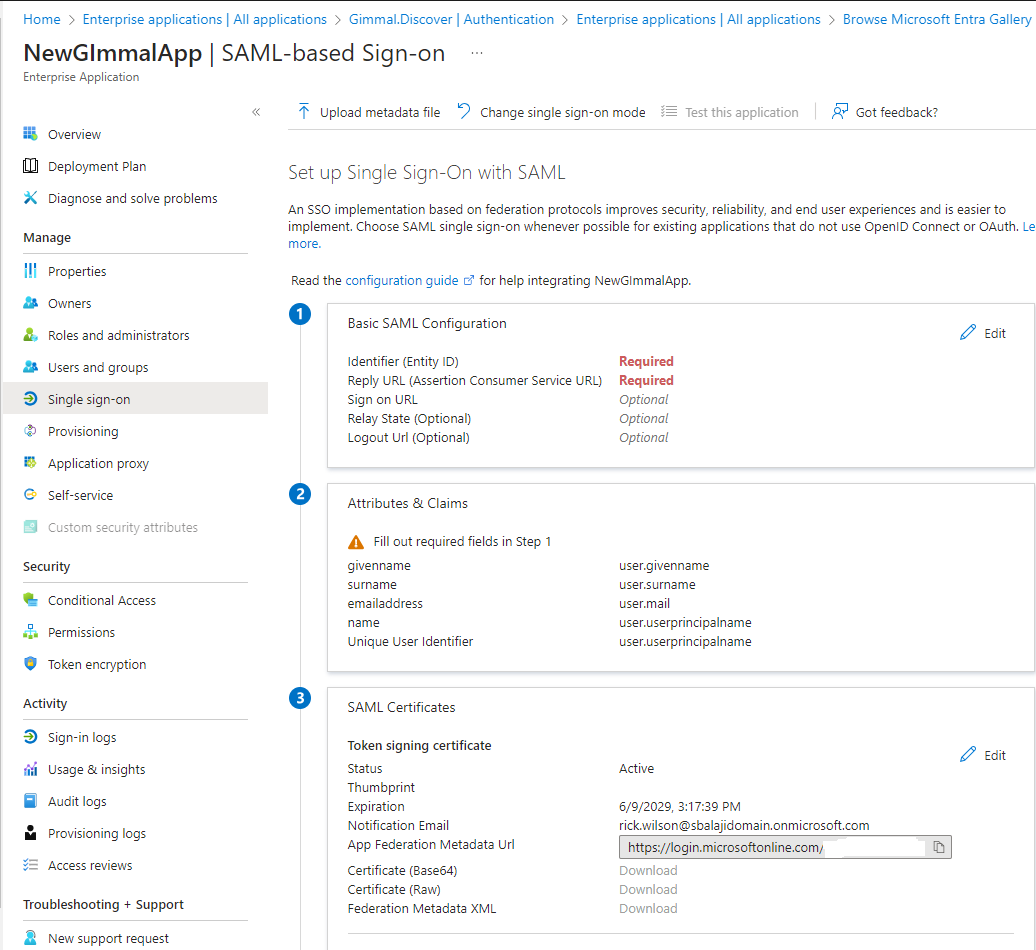Collapse the left navigation sidebar
The image size is (1036, 950).
[x=256, y=112]
